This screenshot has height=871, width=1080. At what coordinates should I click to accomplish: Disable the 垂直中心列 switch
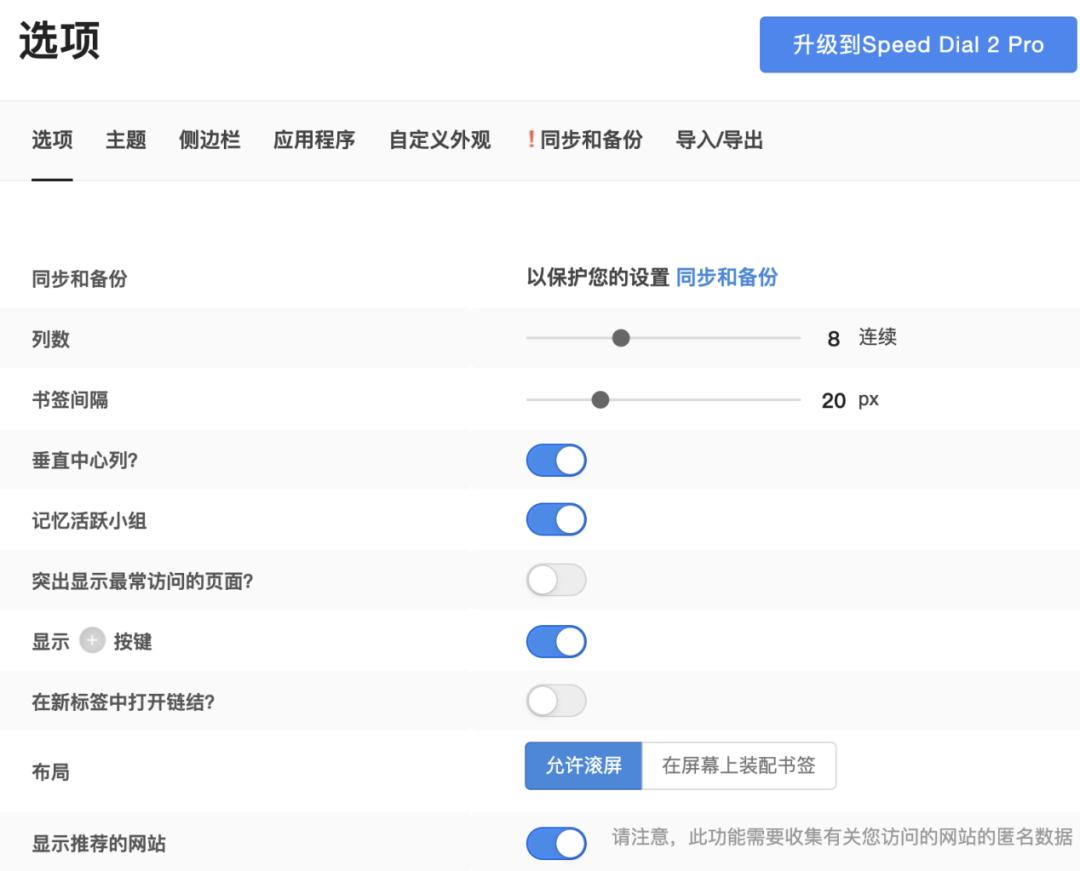click(556, 459)
